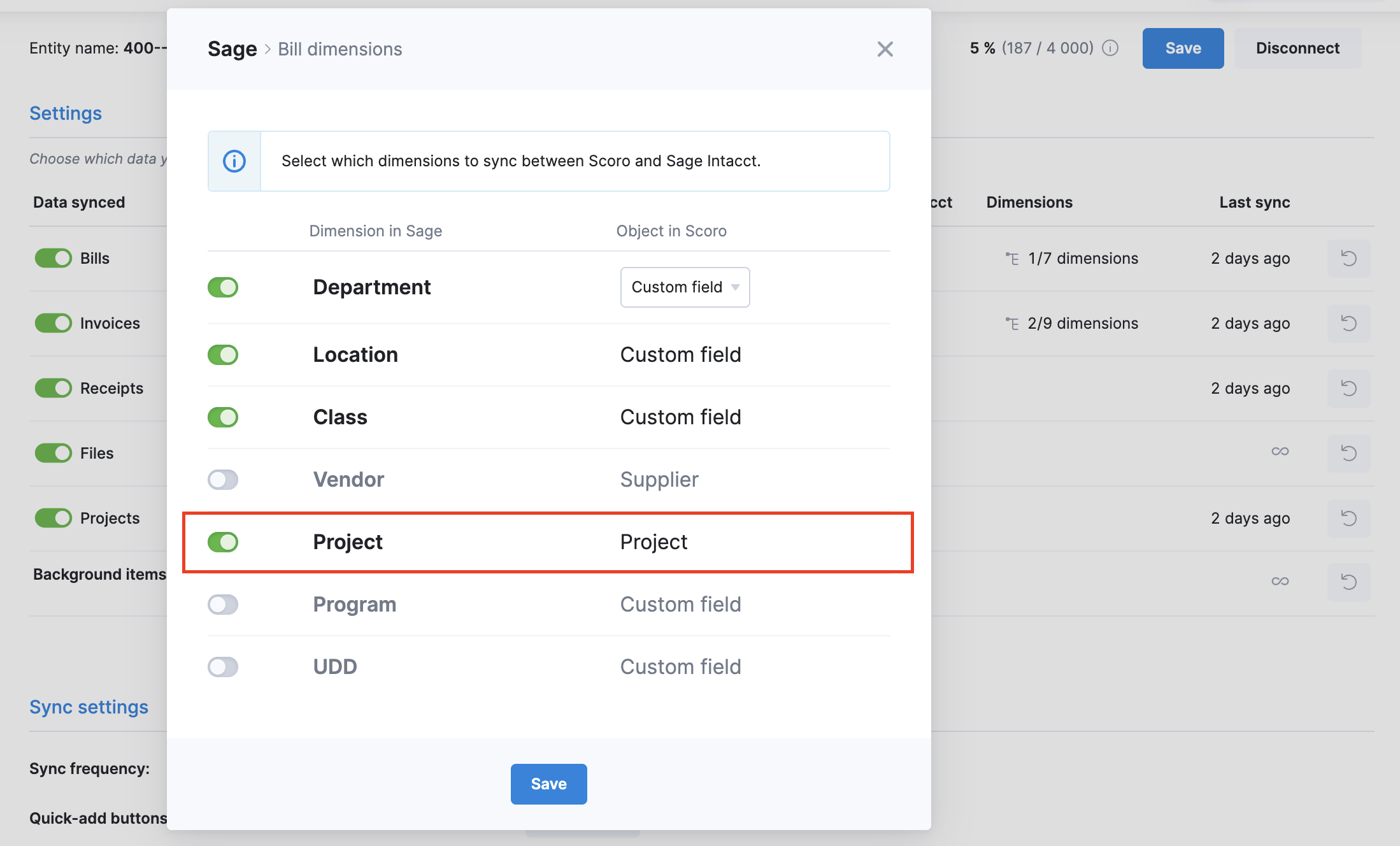The image size is (1400, 846).
Task: Click the Class dimension label
Action: click(340, 417)
